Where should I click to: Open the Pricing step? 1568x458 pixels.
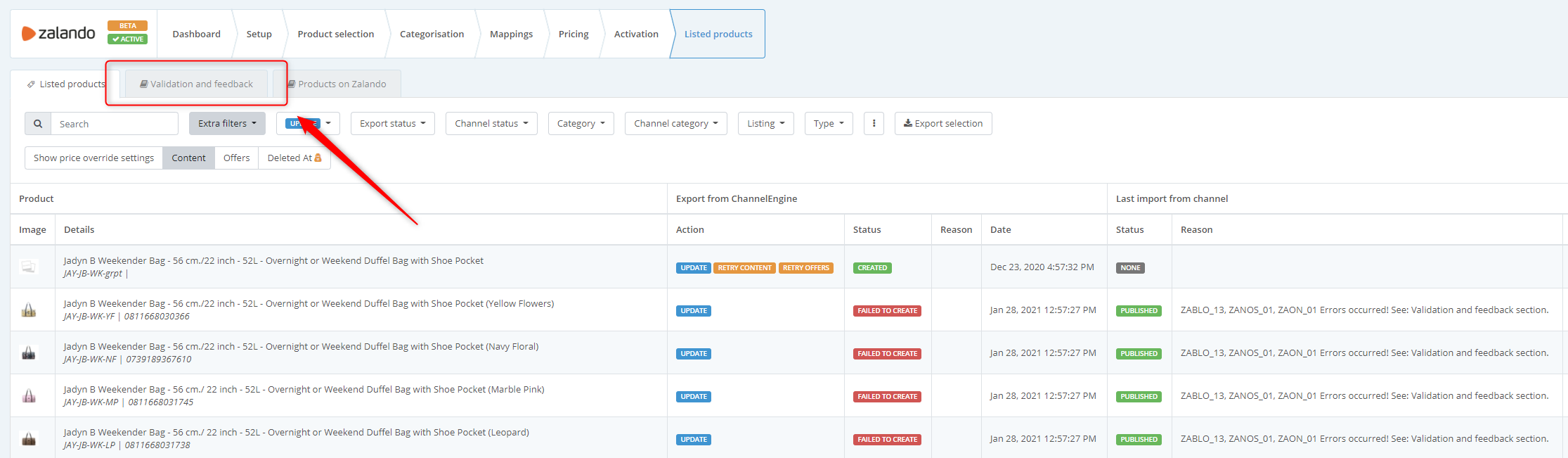pyautogui.click(x=574, y=34)
